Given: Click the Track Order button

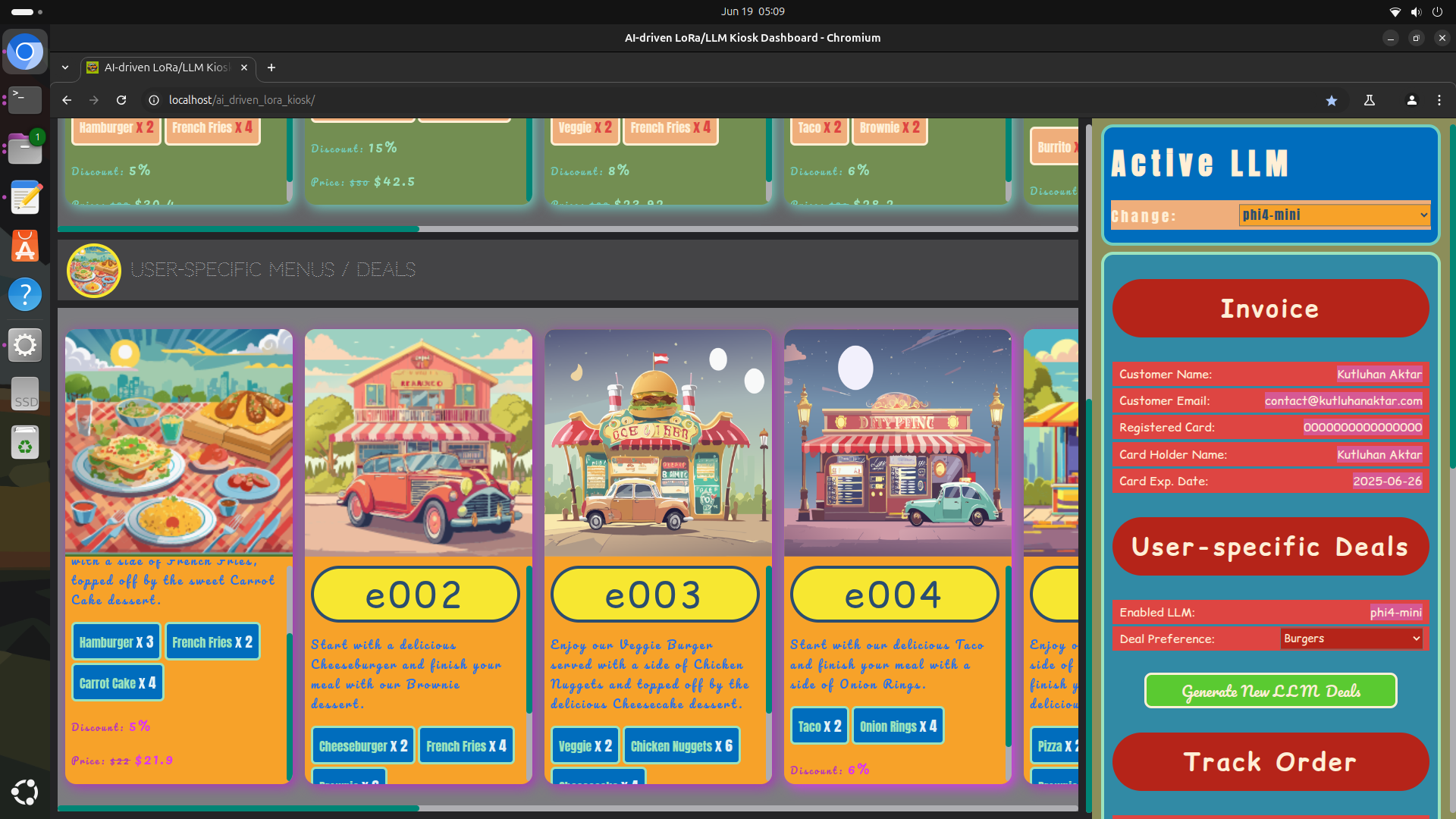Looking at the screenshot, I should click(x=1270, y=761).
